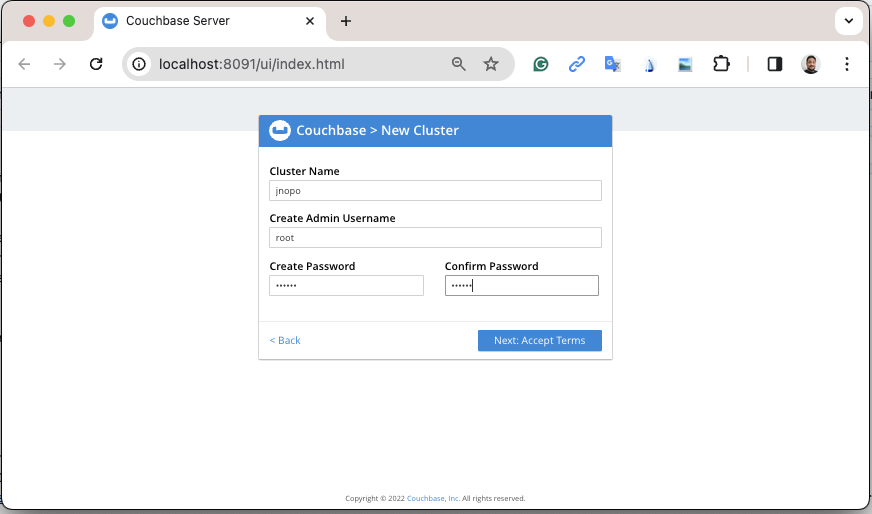Go back via the < Back link
The image size is (872, 514).
(285, 340)
